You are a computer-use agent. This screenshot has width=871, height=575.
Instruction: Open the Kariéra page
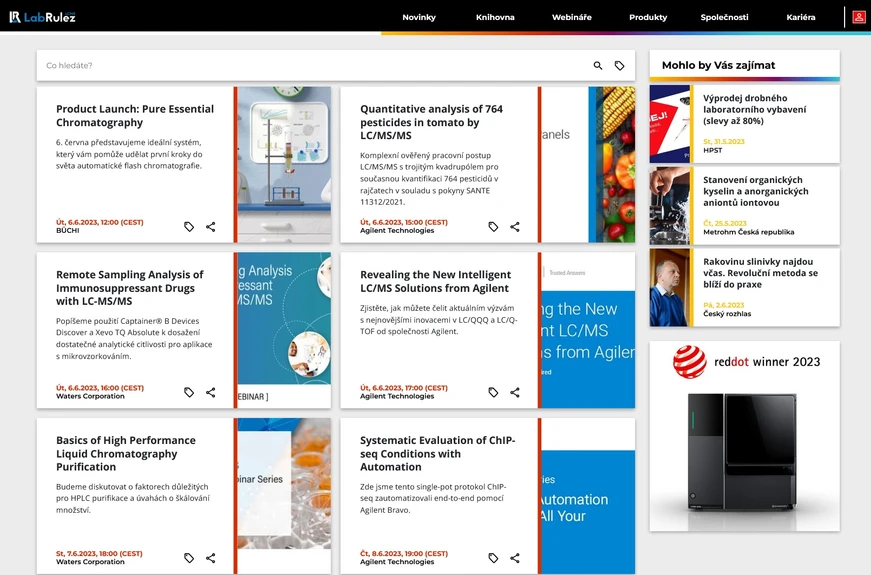[x=800, y=17]
